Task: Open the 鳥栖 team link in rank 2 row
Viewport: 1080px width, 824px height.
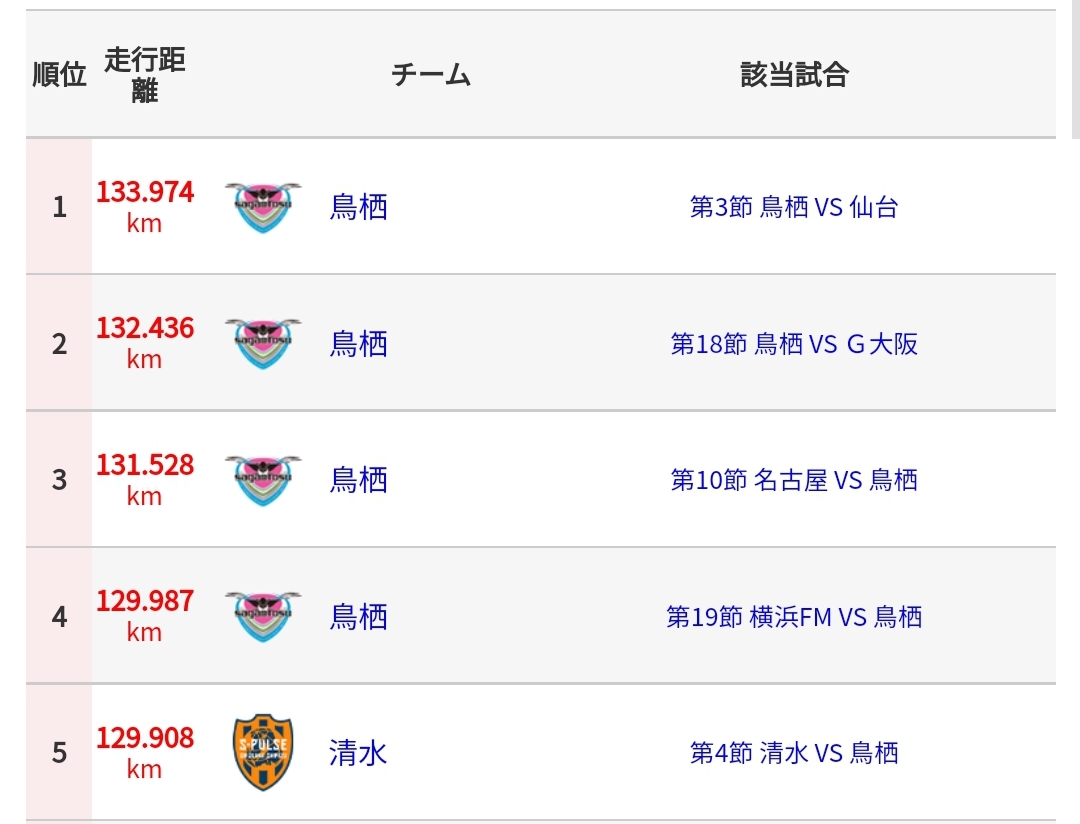Action: tap(358, 344)
